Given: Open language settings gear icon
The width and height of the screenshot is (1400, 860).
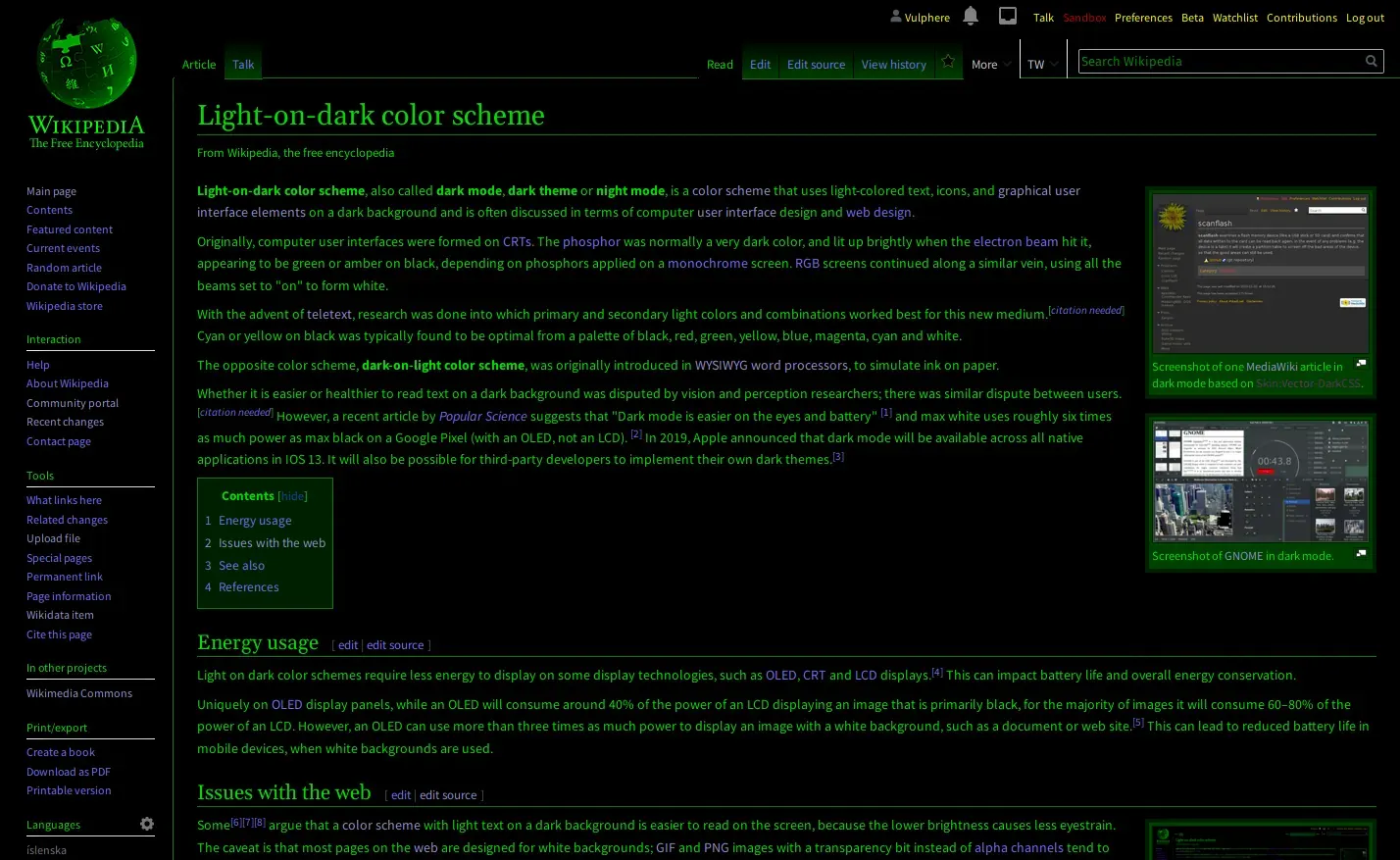Looking at the screenshot, I should coord(147,824).
